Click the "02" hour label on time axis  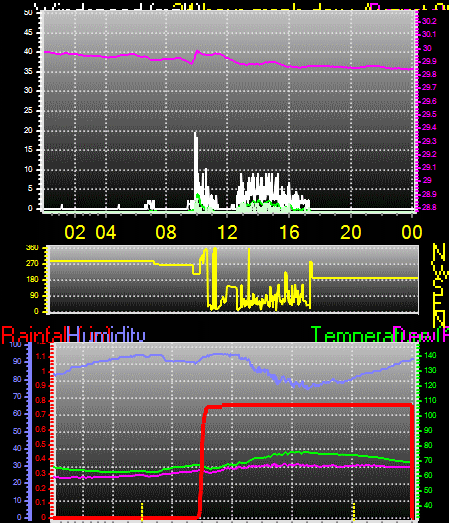(75, 232)
